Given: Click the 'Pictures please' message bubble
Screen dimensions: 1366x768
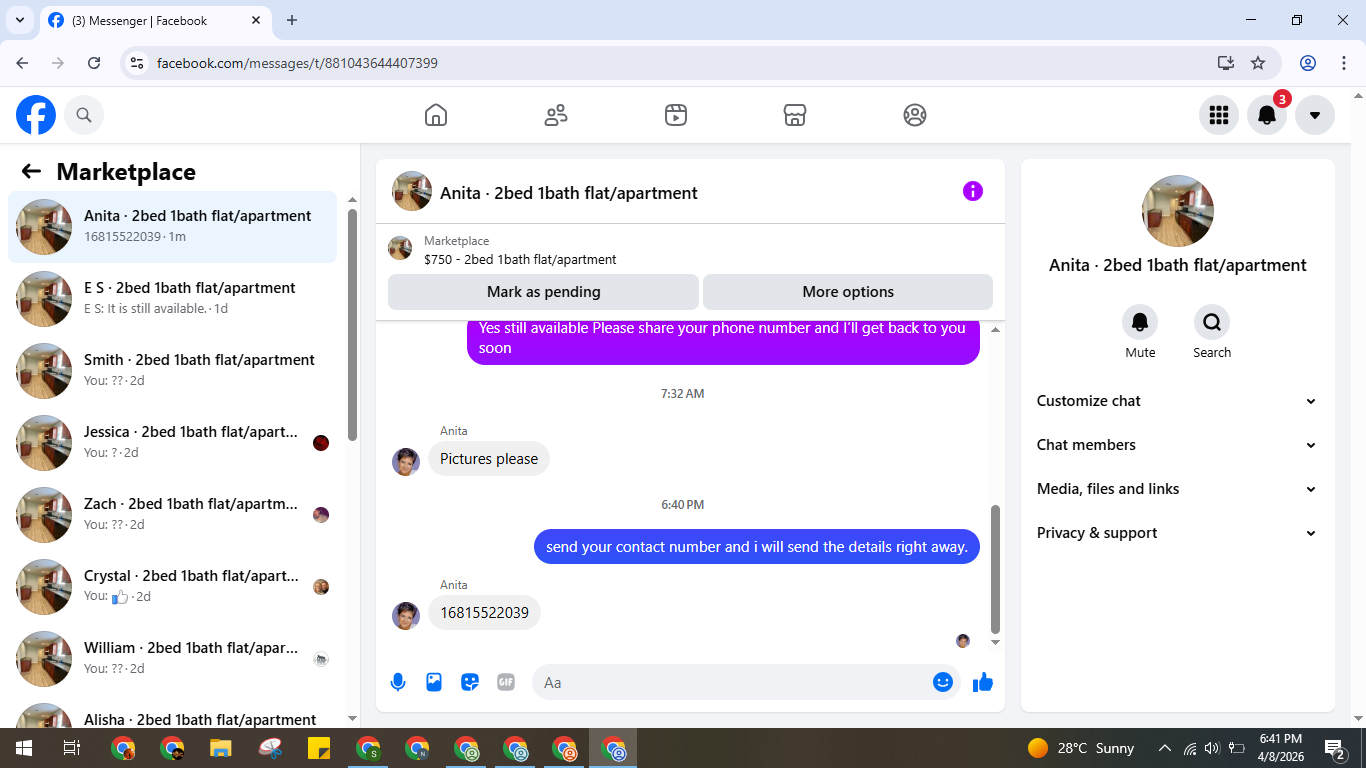Looking at the screenshot, I should [x=489, y=459].
